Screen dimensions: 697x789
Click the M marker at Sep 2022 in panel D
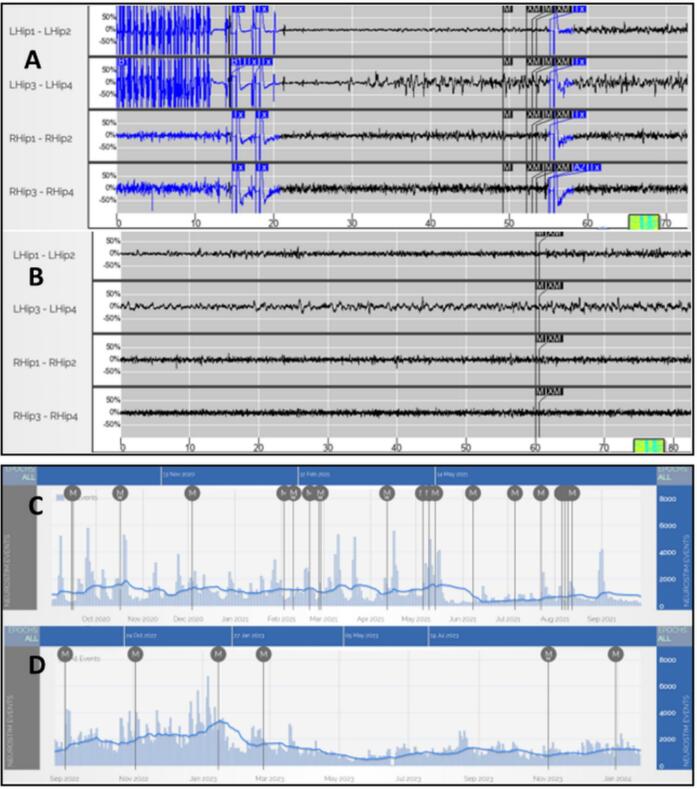(x=65, y=654)
